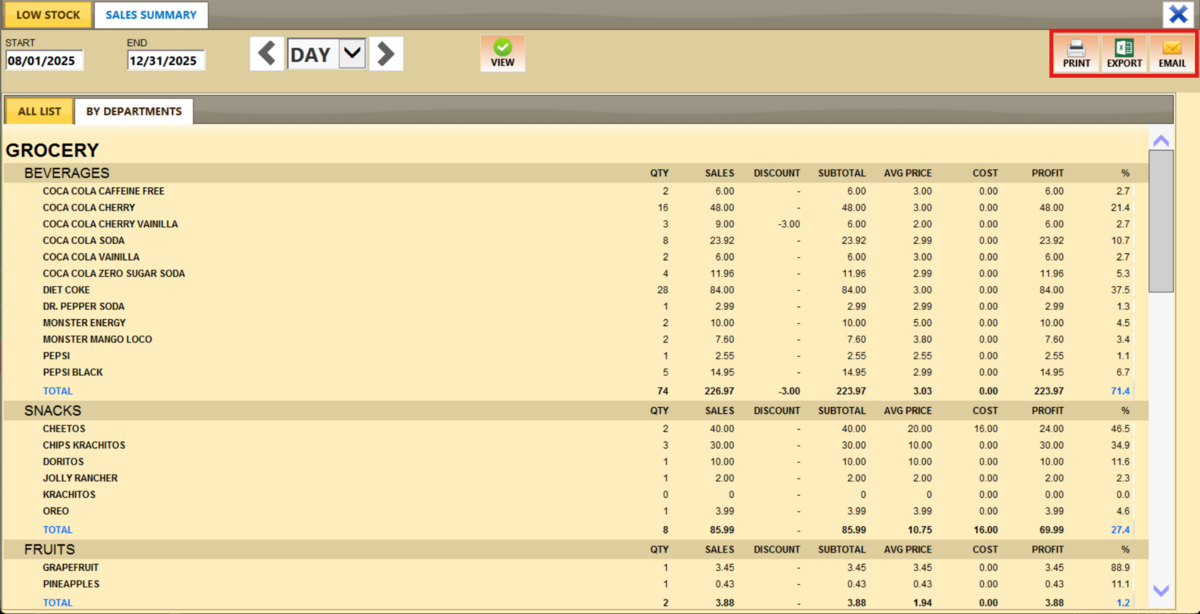This screenshot has width=1200, height=614.
Task: Select the PINEAPPLES row
Action: [x=575, y=584]
